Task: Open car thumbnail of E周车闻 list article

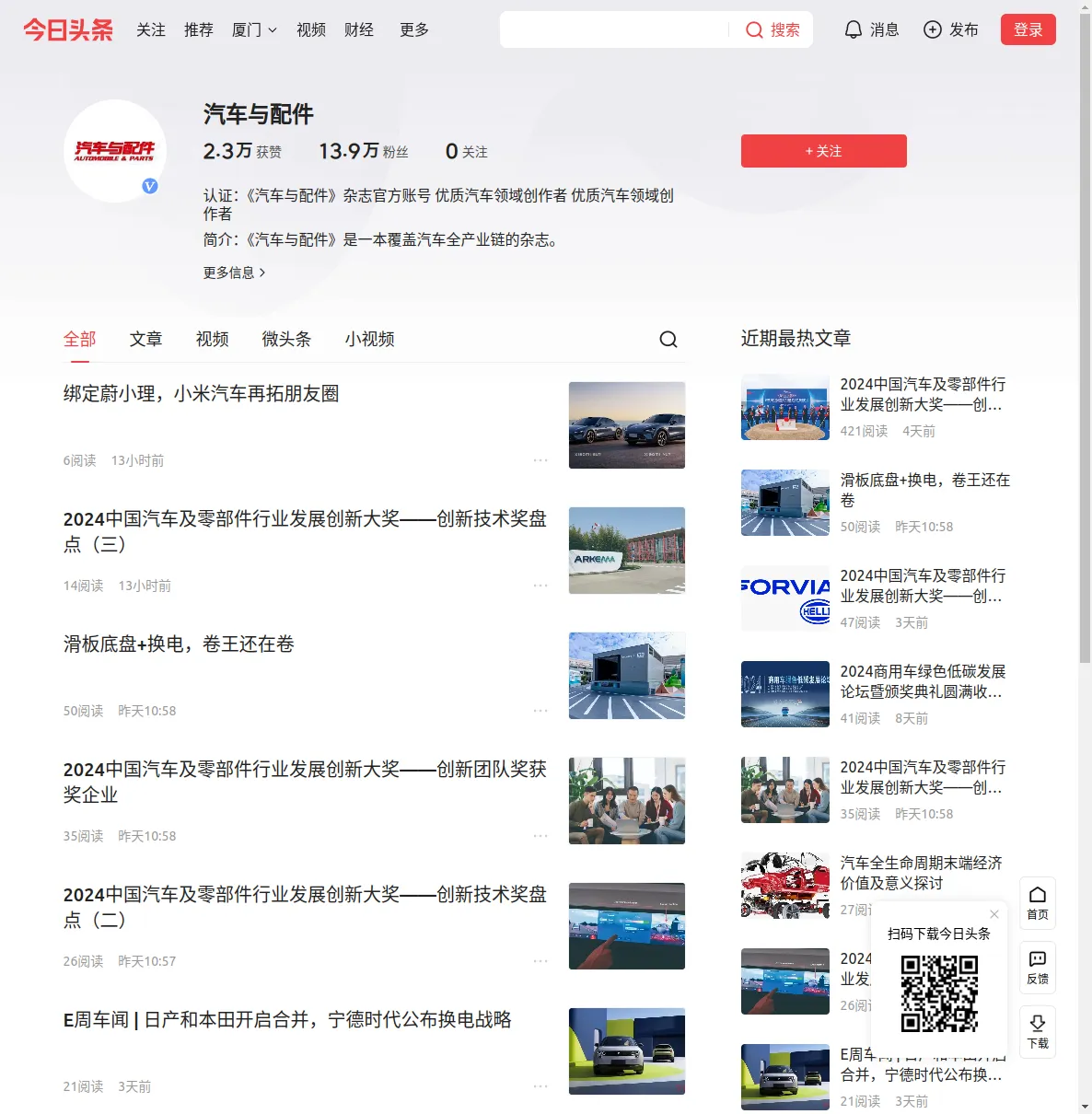Action: coord(627,1051)
